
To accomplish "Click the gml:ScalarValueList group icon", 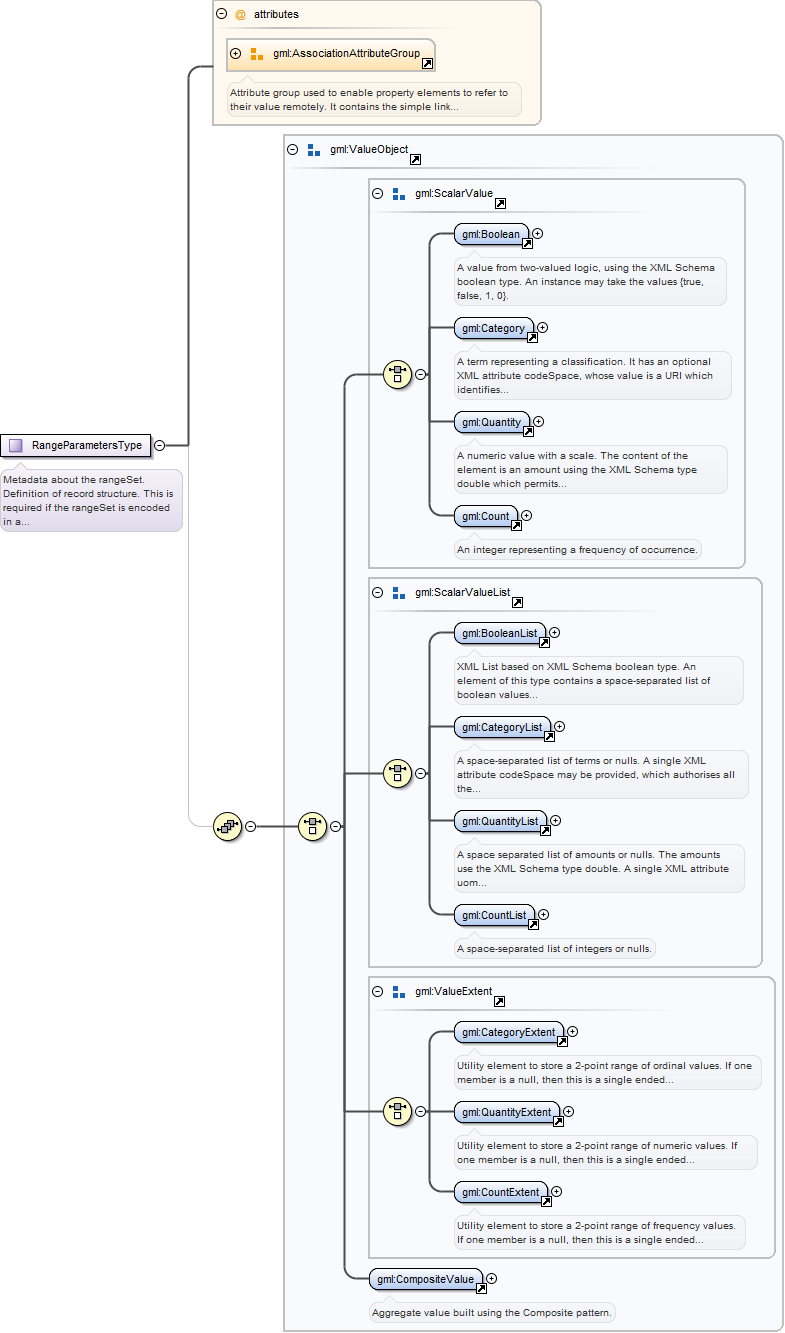I will tap(400, 592).
